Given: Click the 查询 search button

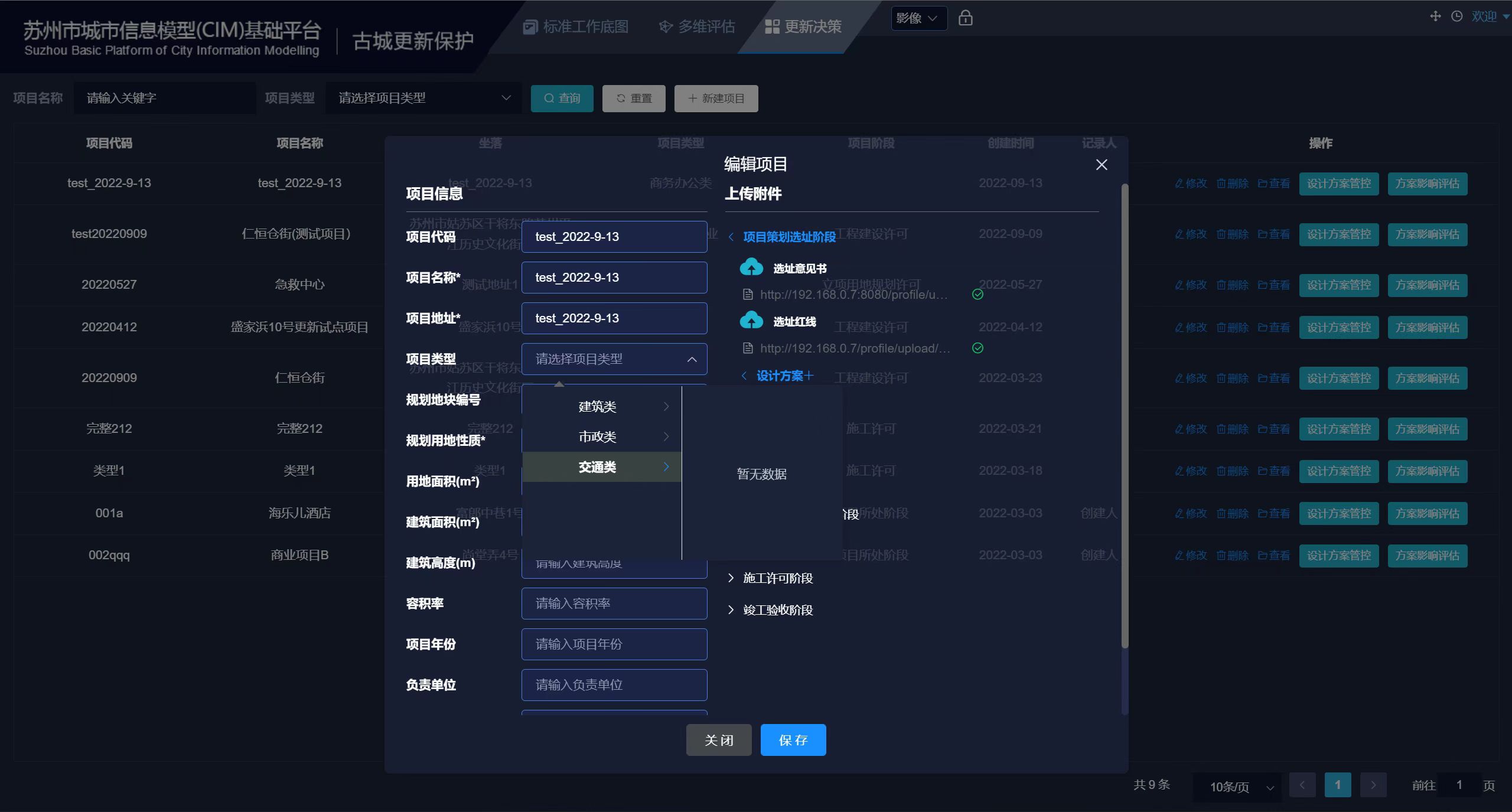Looking at the screenshot, I should (x=562, y=98).
